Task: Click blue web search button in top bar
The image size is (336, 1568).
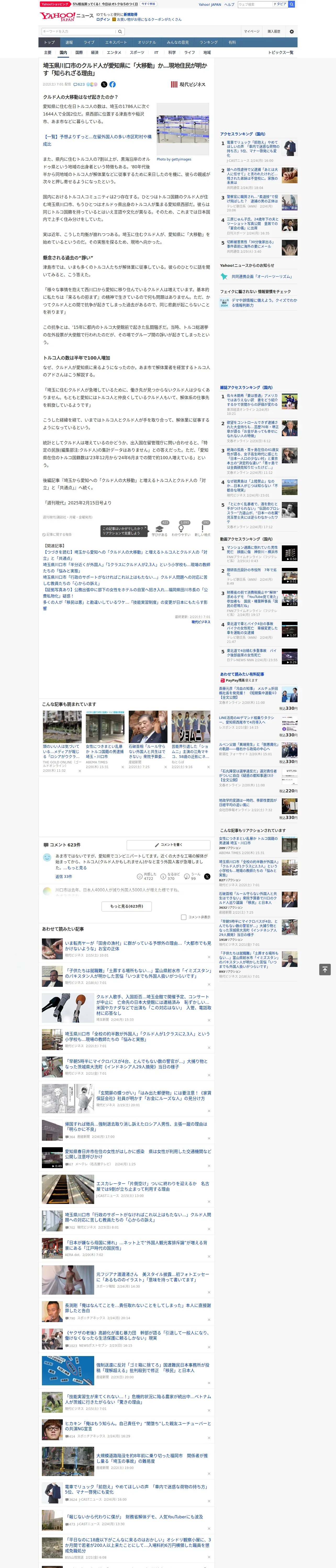Action: pyautogui.click(x=292, y=4)
